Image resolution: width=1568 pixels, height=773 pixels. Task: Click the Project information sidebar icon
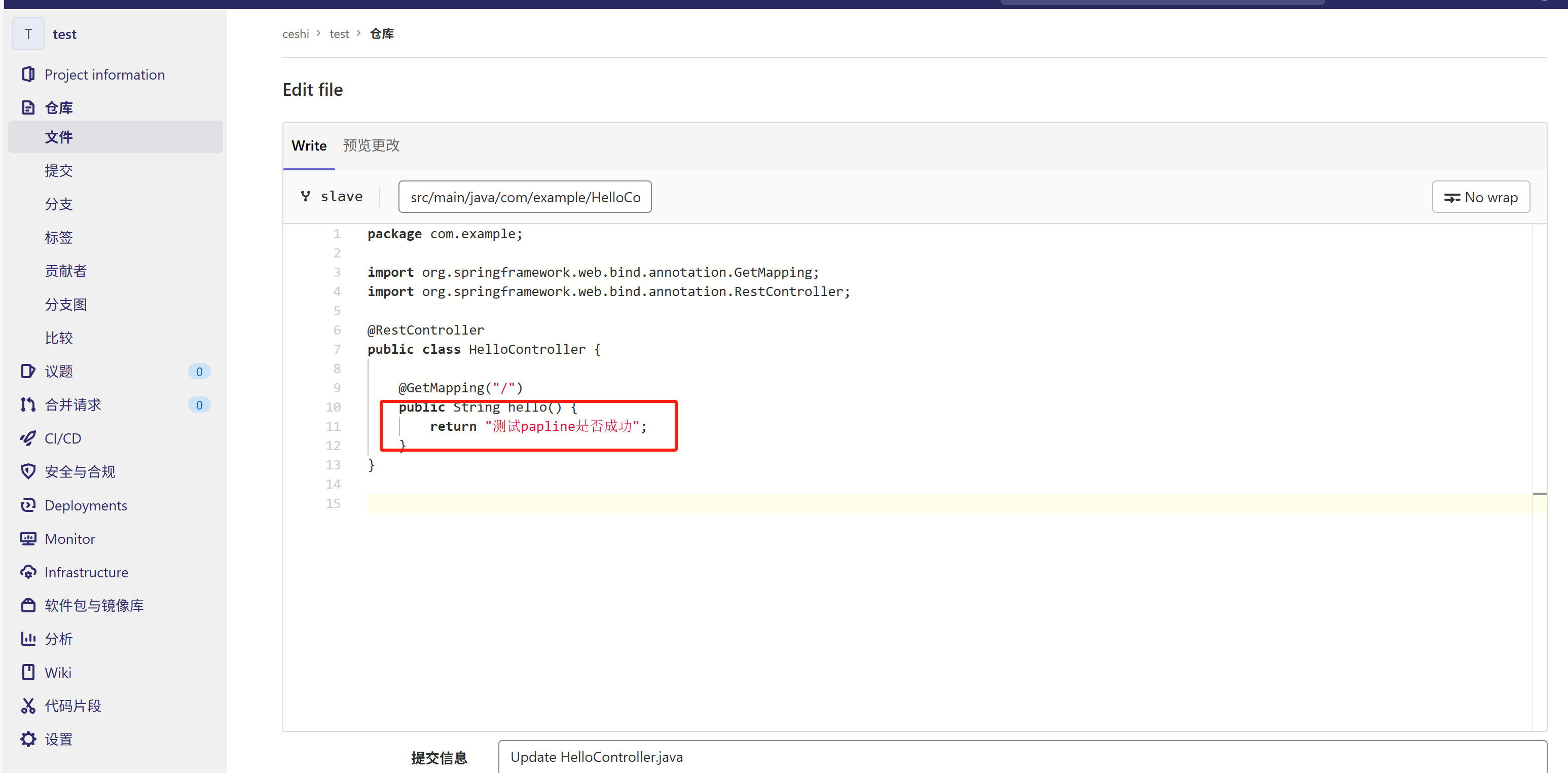(28, 74)
